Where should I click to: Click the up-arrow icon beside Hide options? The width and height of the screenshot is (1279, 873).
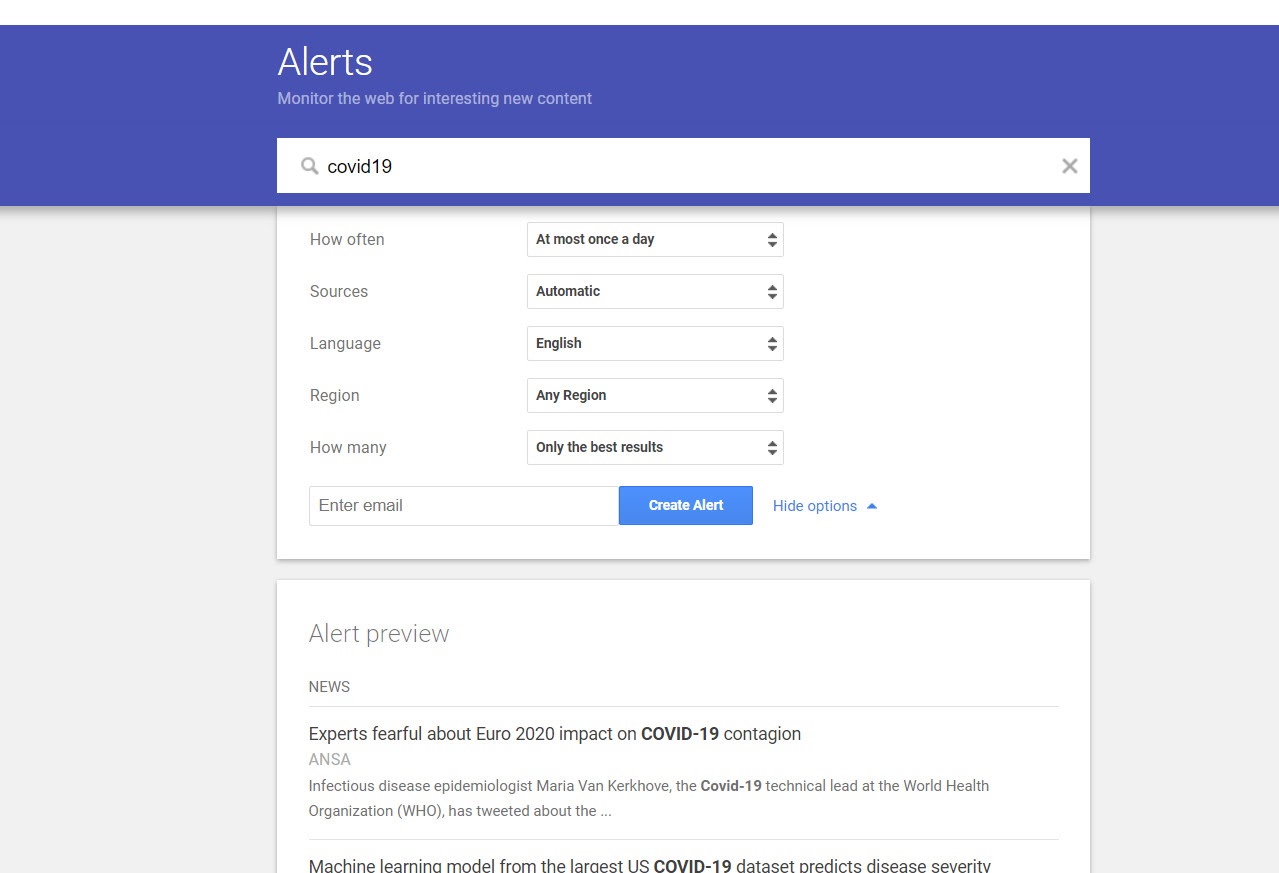tap(872, 506)
